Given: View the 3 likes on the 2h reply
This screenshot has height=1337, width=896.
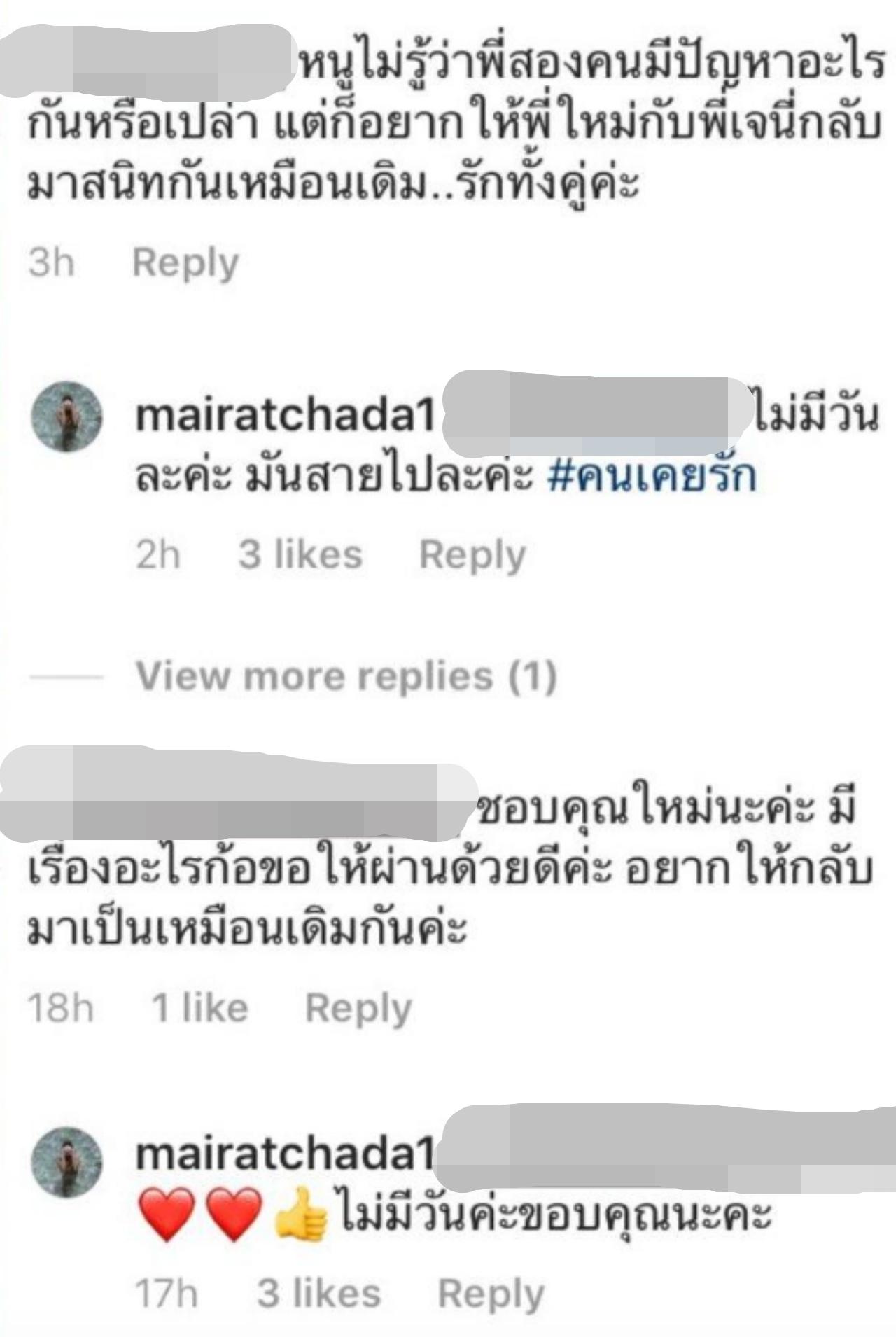Looking at the screenshot, I should pos(300,554).
